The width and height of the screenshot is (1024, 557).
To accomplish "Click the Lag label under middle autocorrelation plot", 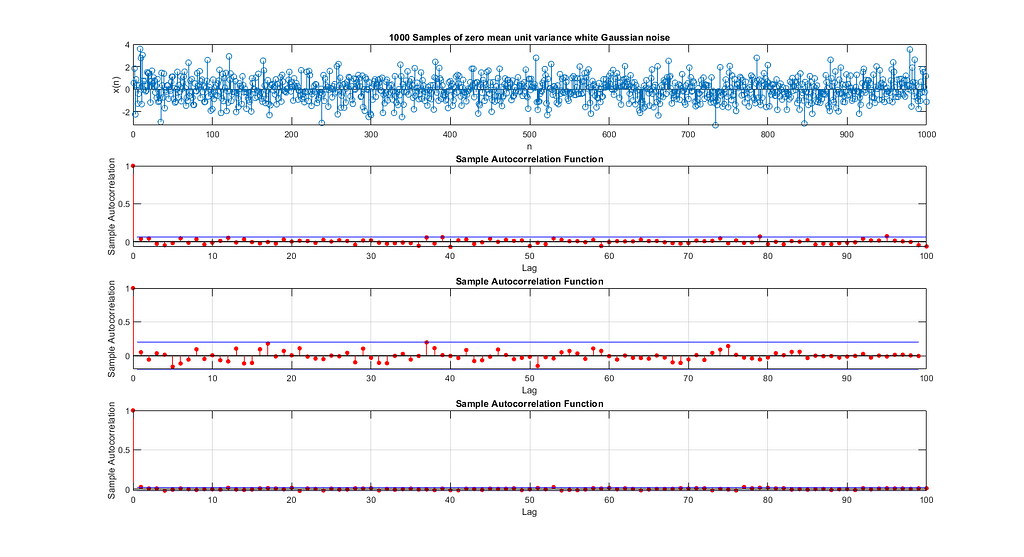I will 529,390.
